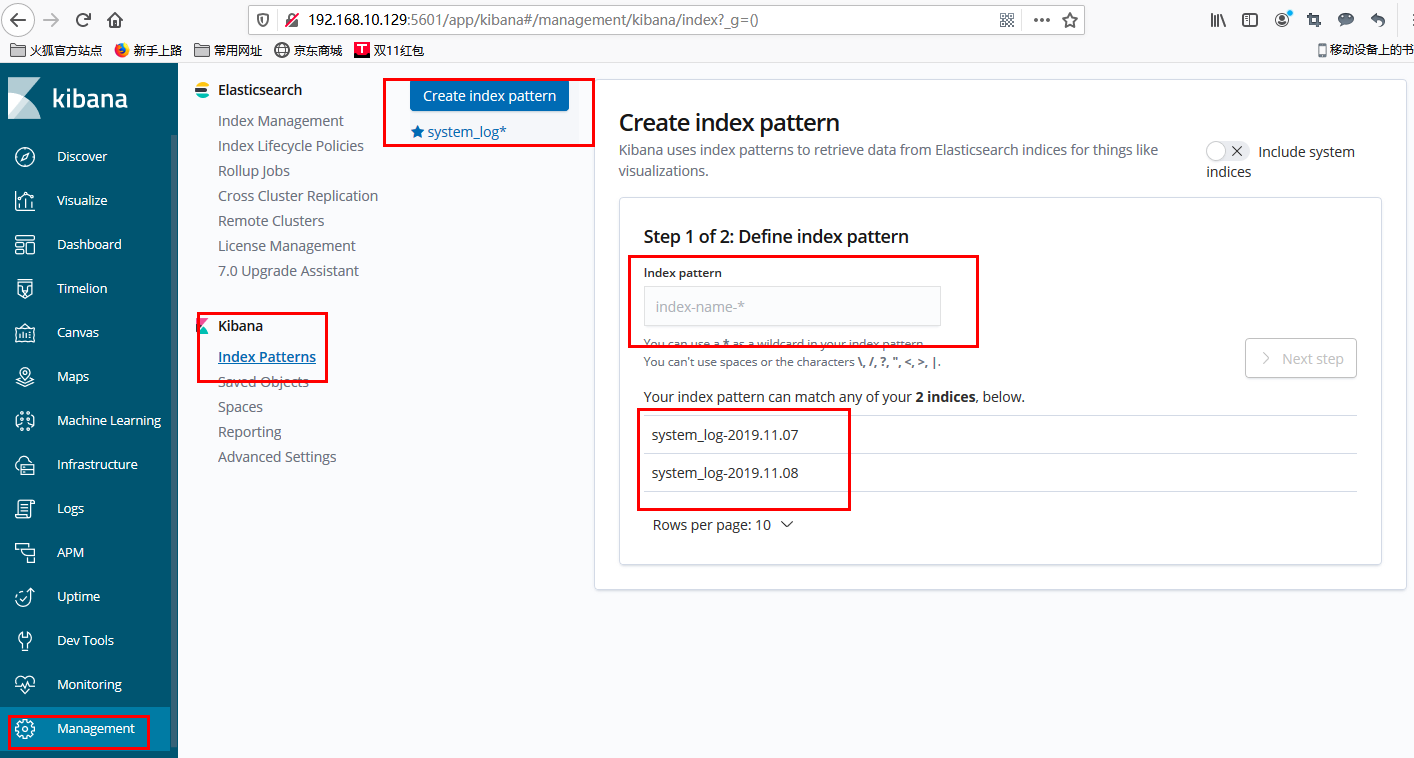
Task: Click system_log-2019.11.07 index row
Action: pyautogui.click(x=1000, y=435)
